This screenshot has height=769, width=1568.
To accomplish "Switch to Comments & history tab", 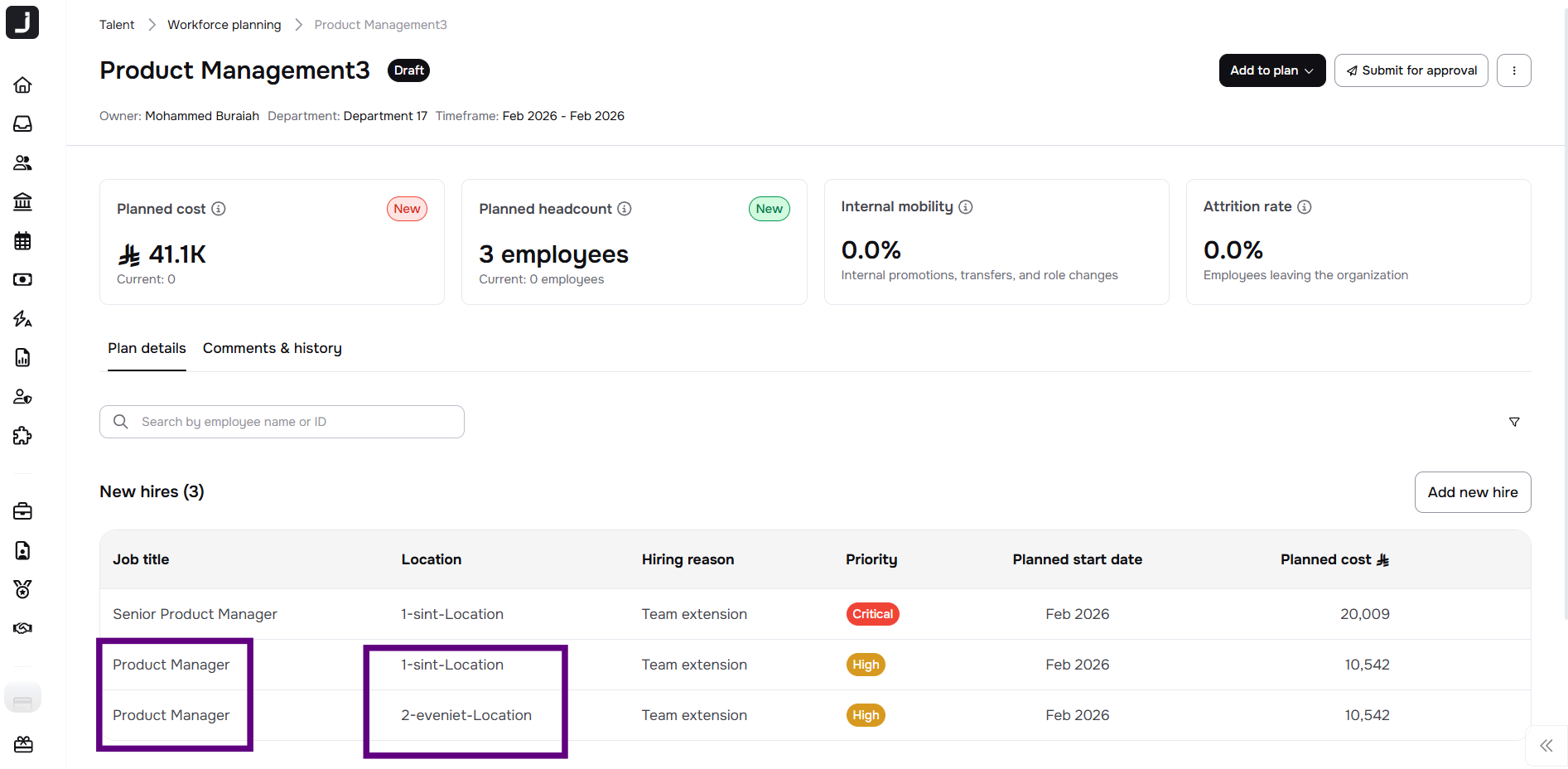I will point(272,349).
